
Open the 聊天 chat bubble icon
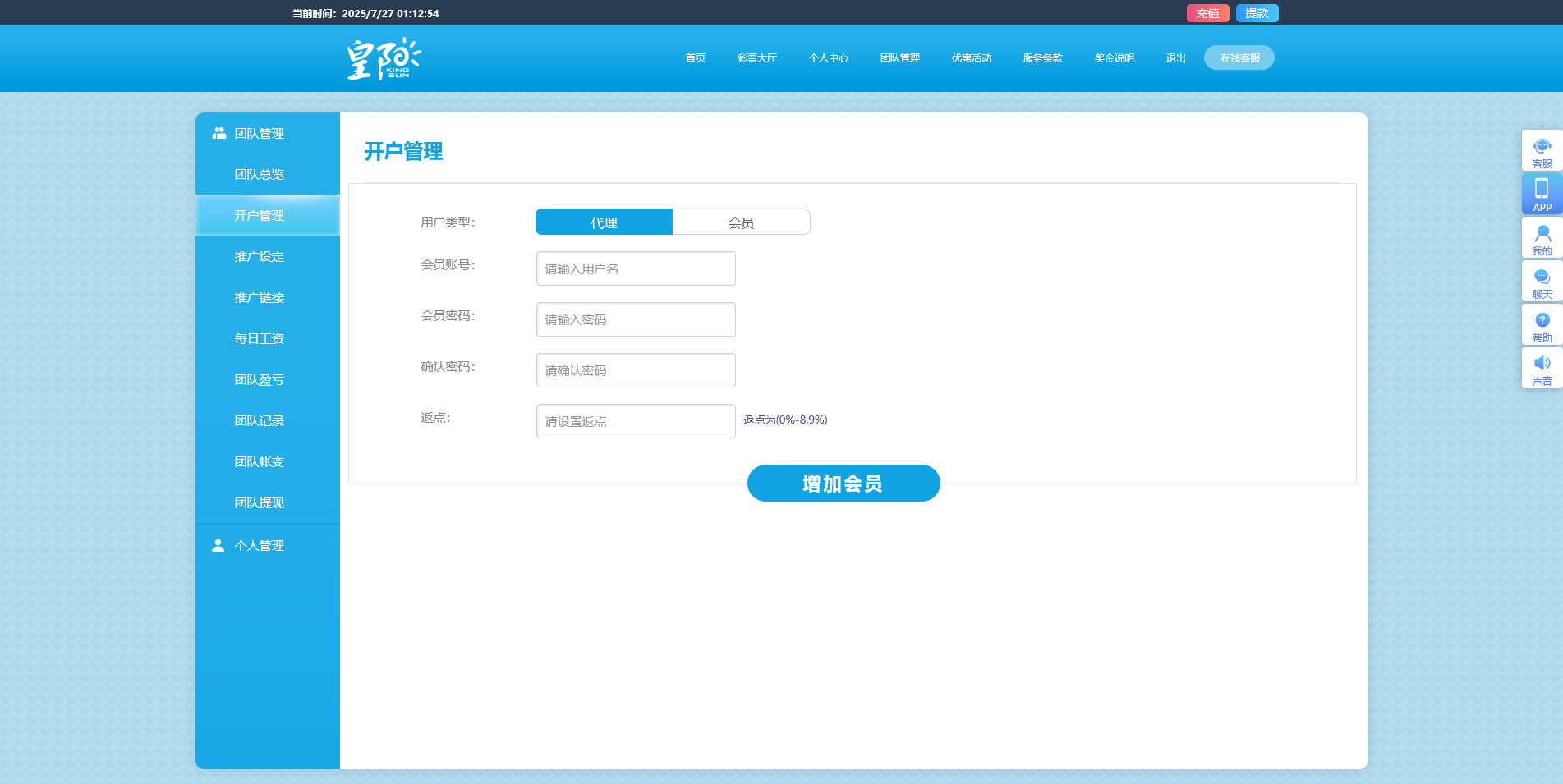(x=1542, y=282)
